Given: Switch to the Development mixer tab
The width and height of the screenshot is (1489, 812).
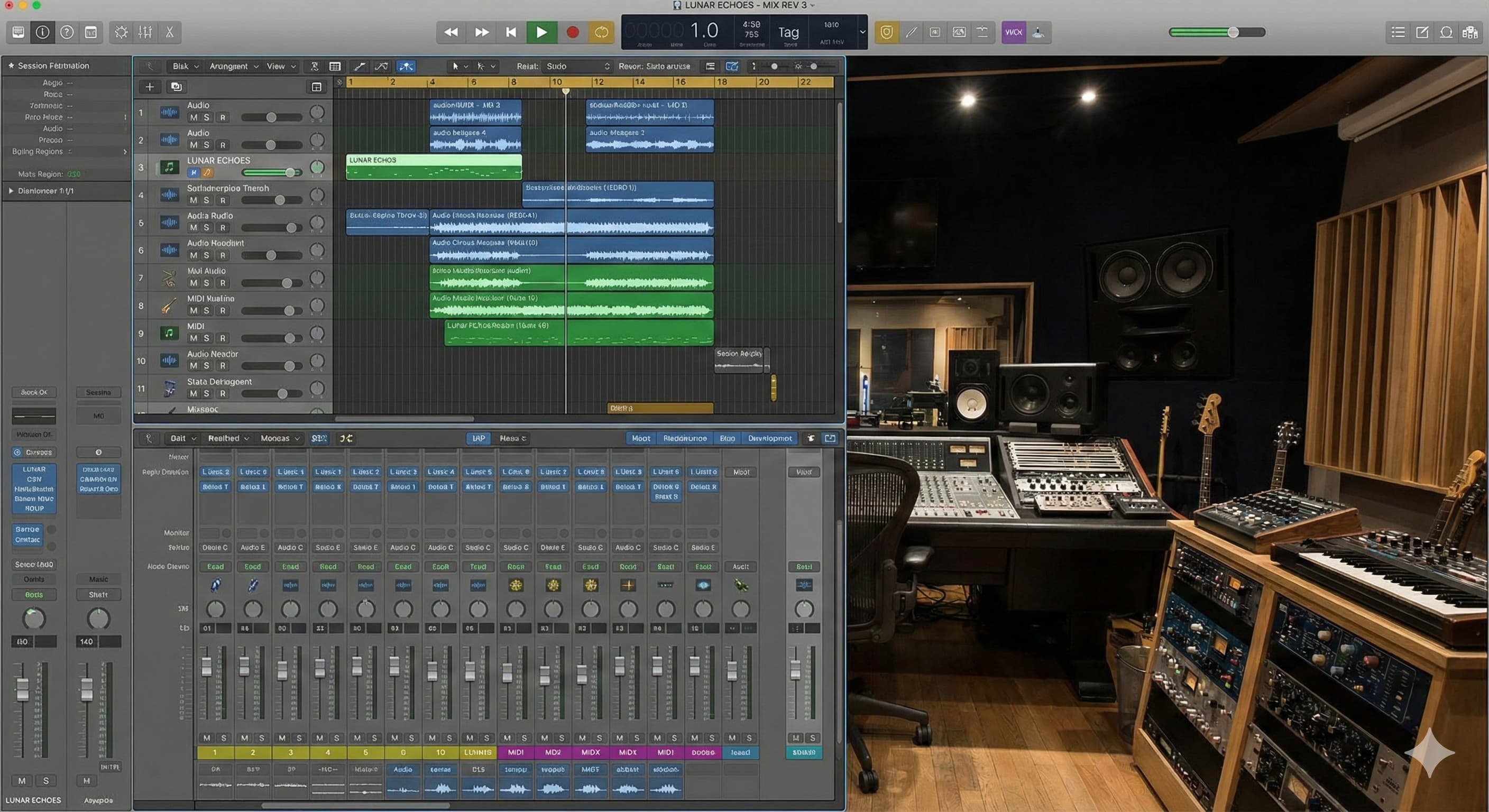Looking at the screenshot, I should (769, 439).
